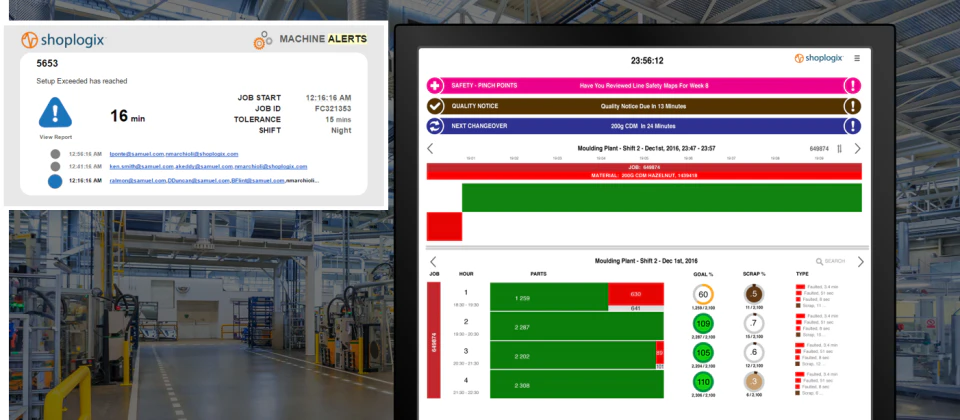Click the scrap gauge showing .7

[x=754, y=323]
